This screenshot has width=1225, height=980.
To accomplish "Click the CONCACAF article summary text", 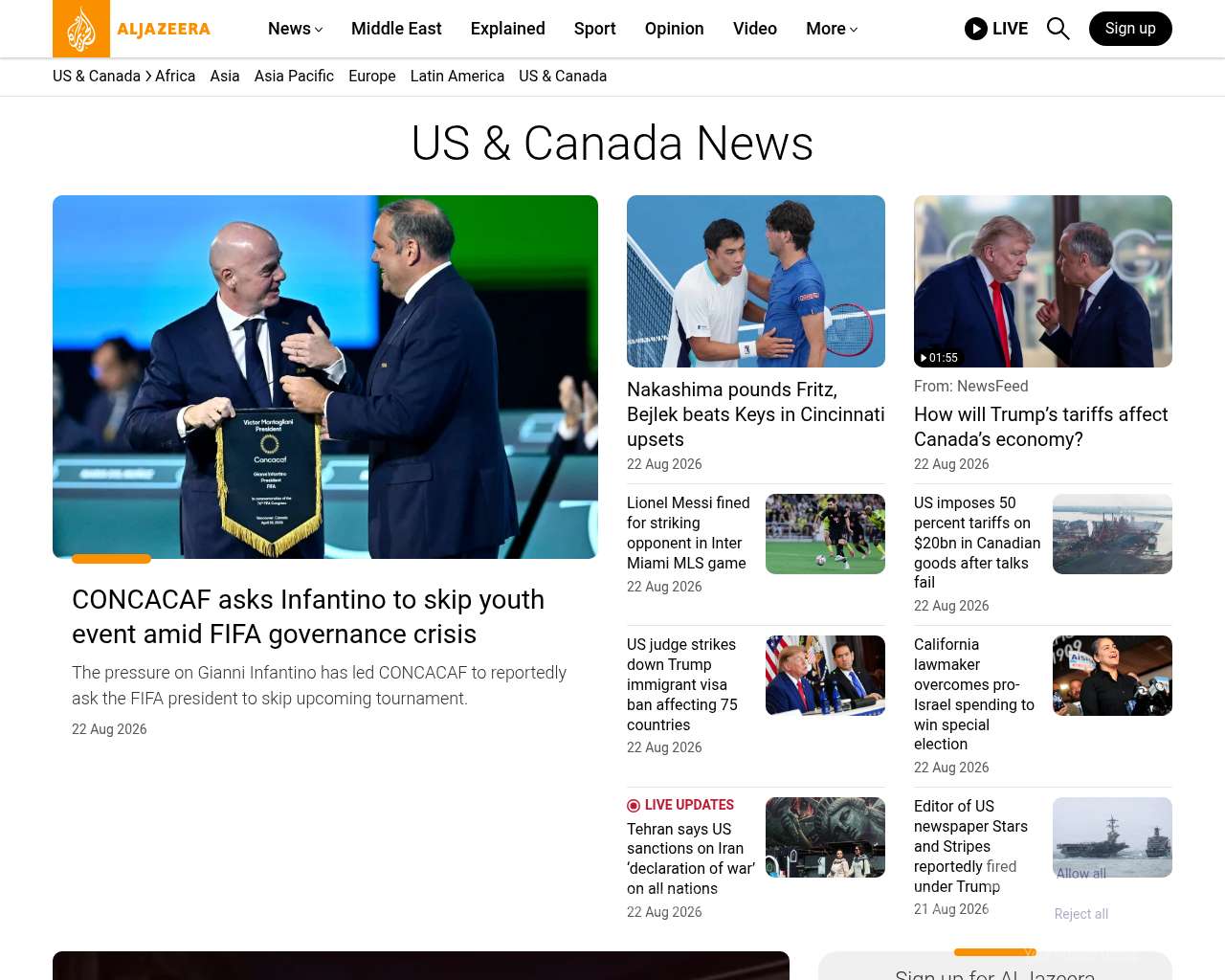I will tap(319, 685).
